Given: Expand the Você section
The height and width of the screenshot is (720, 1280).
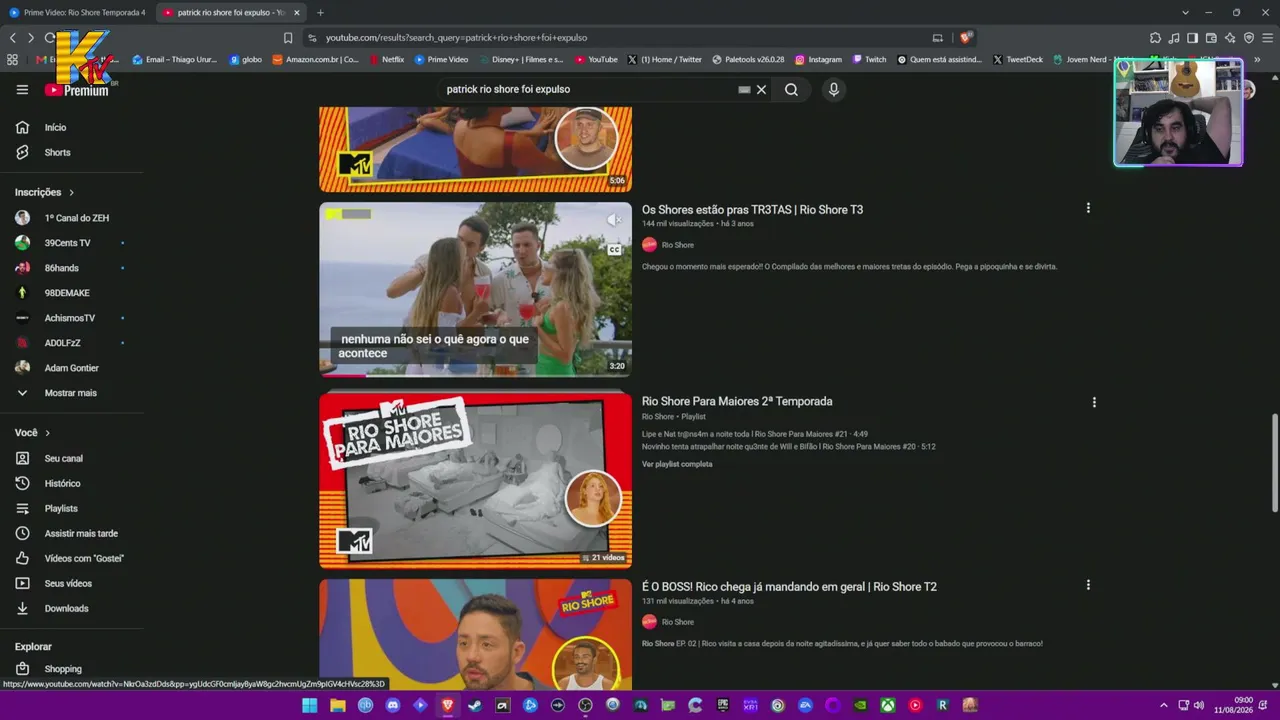Looking at the screenshot, I should (x=32, y=433).
